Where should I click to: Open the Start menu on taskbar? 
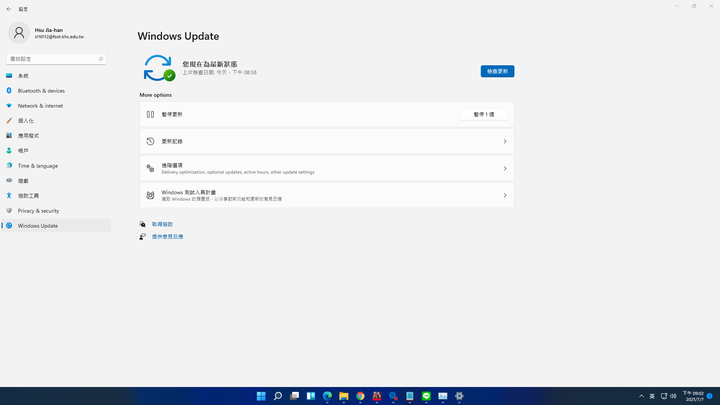point(261,396)
